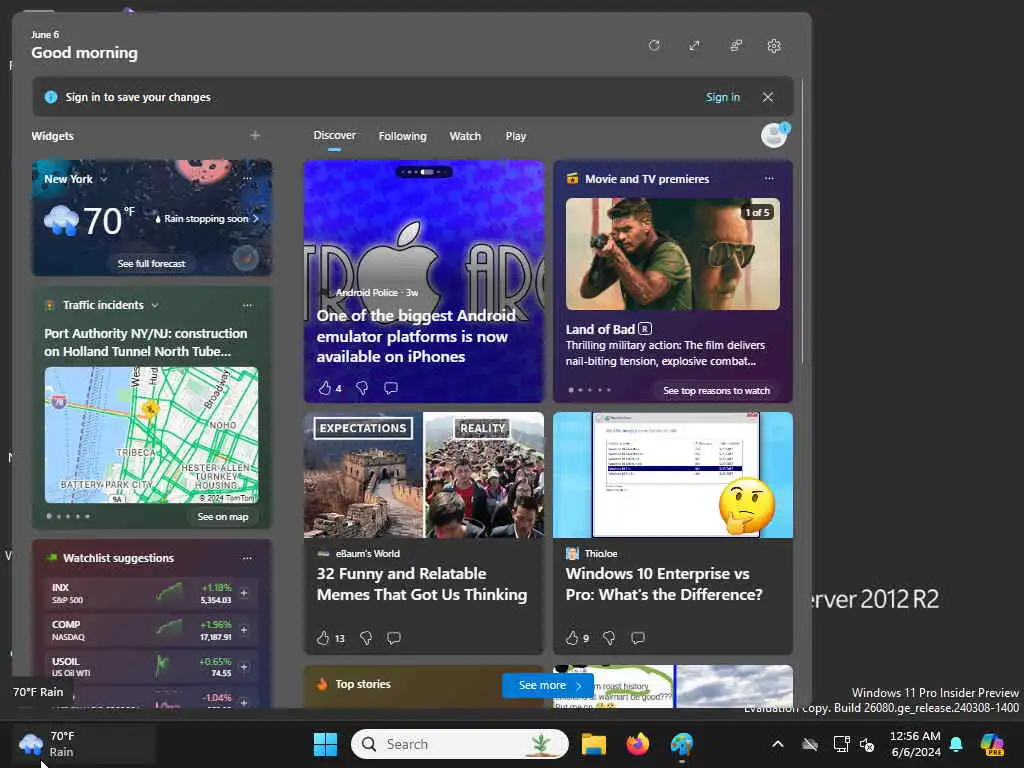Open the Top stories card header
The image size is (1024, 768).
click(362, 684)
